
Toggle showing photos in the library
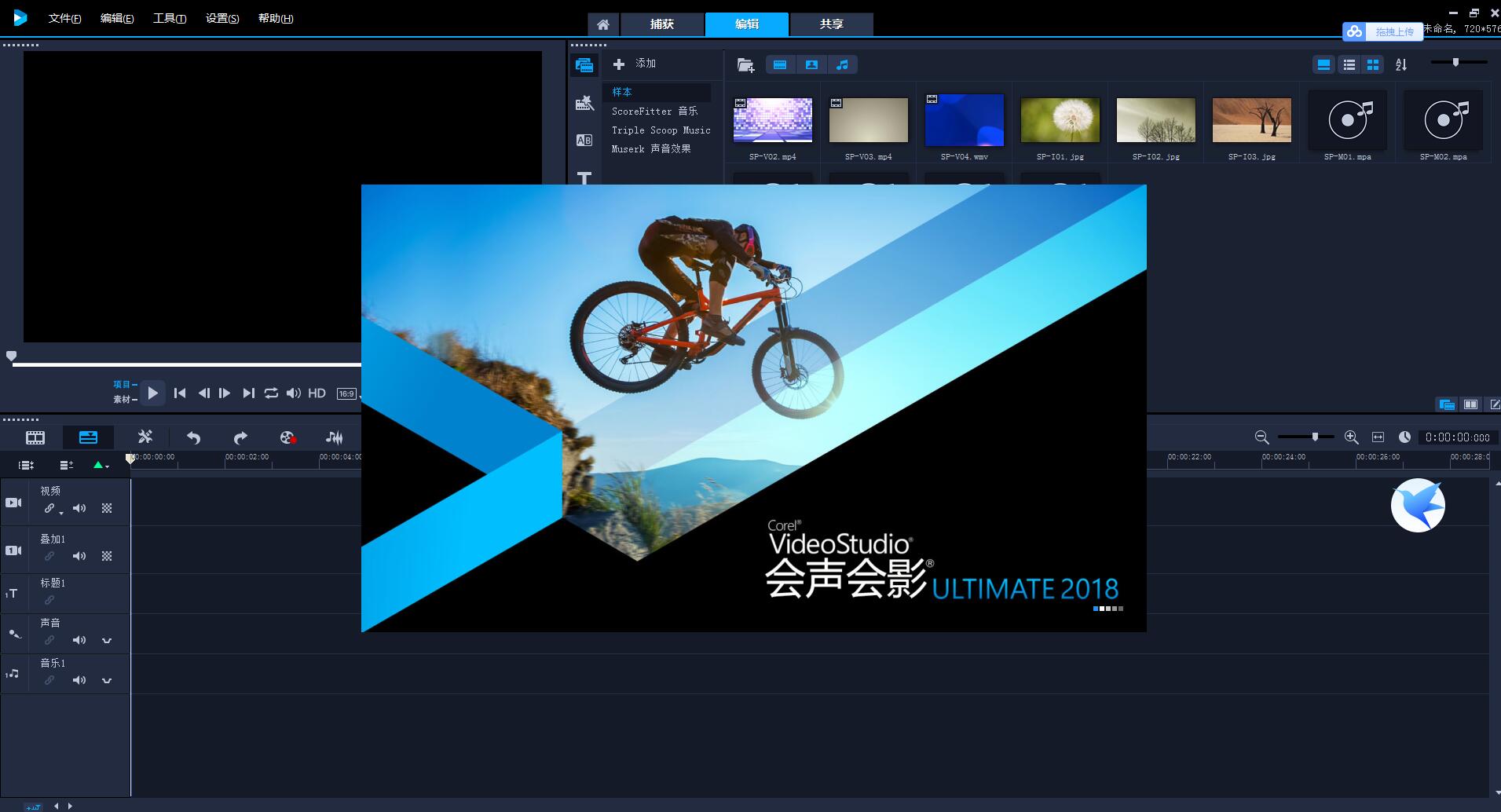(811, 65)
